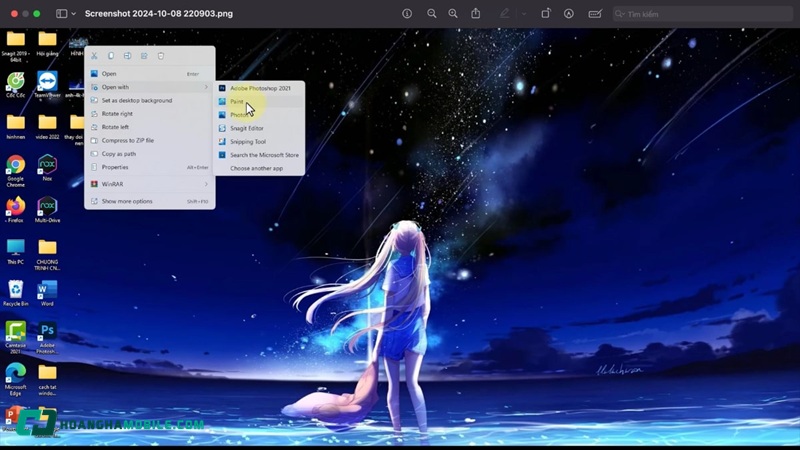
Task: Click the Delete trash icon in context menu
Action: point(161,56)
